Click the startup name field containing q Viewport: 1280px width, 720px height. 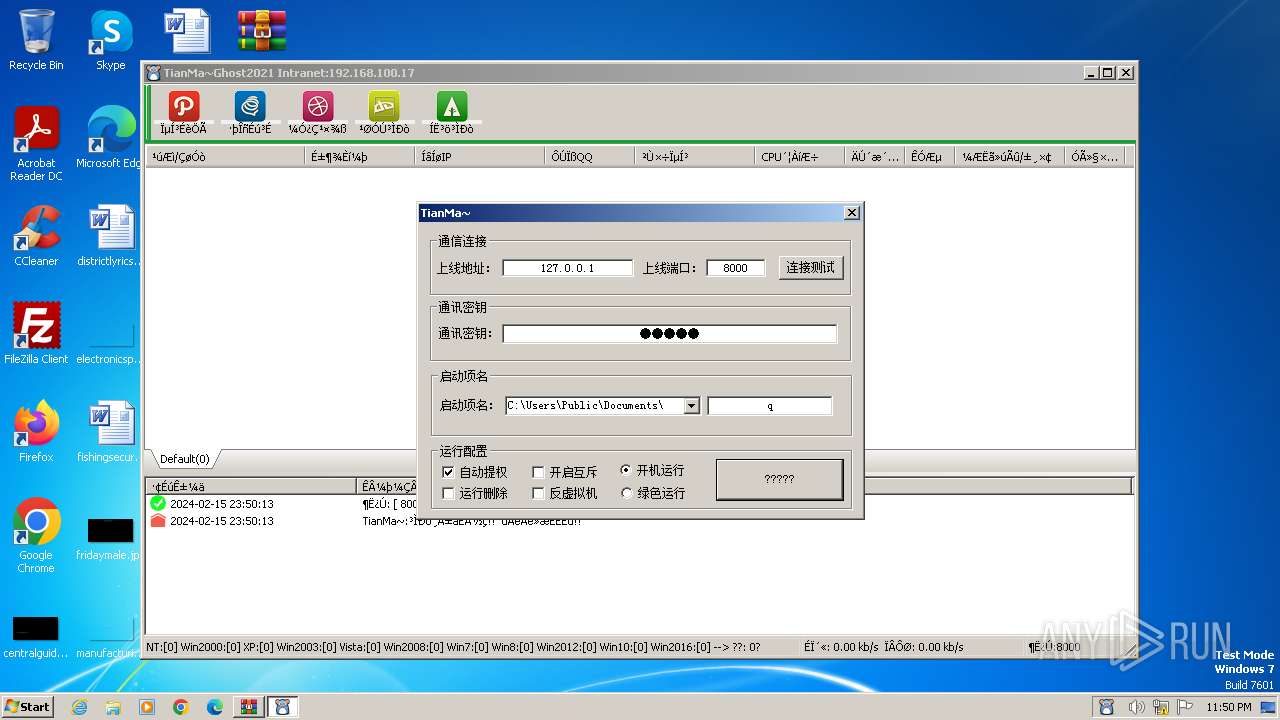pyautogui.click(x=769, y=406)
